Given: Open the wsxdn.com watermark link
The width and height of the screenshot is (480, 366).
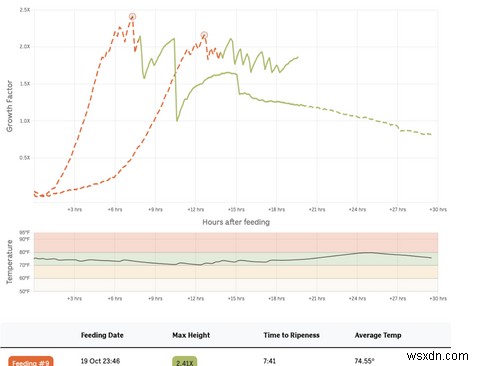Looking at the screenshot, I should tap(437, 356).
